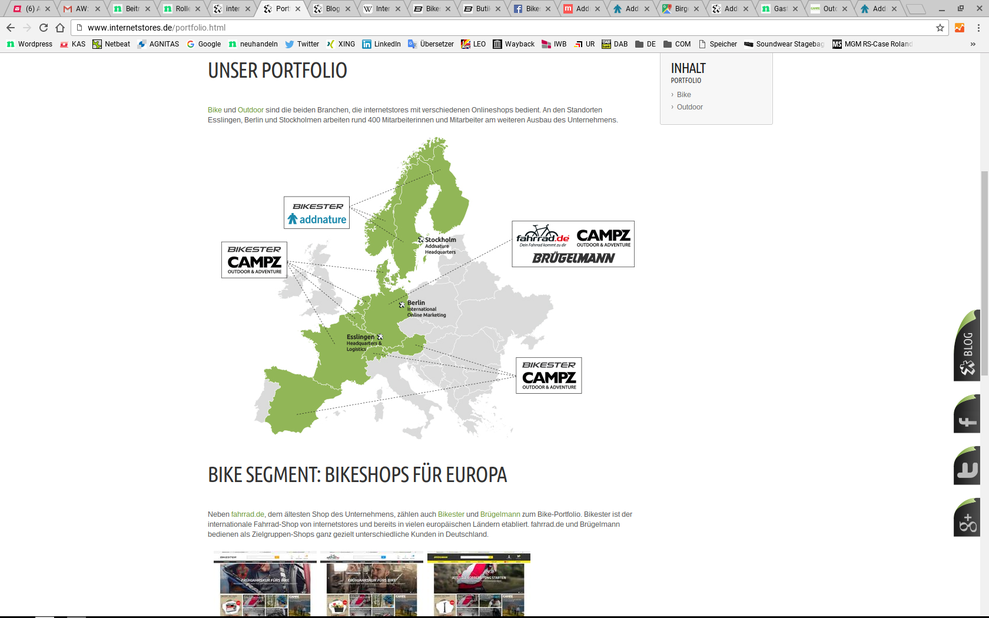This screenshot has width=989, height=618.
Task: Open the LEO dictionary bookmark
Action: [473, 44]
